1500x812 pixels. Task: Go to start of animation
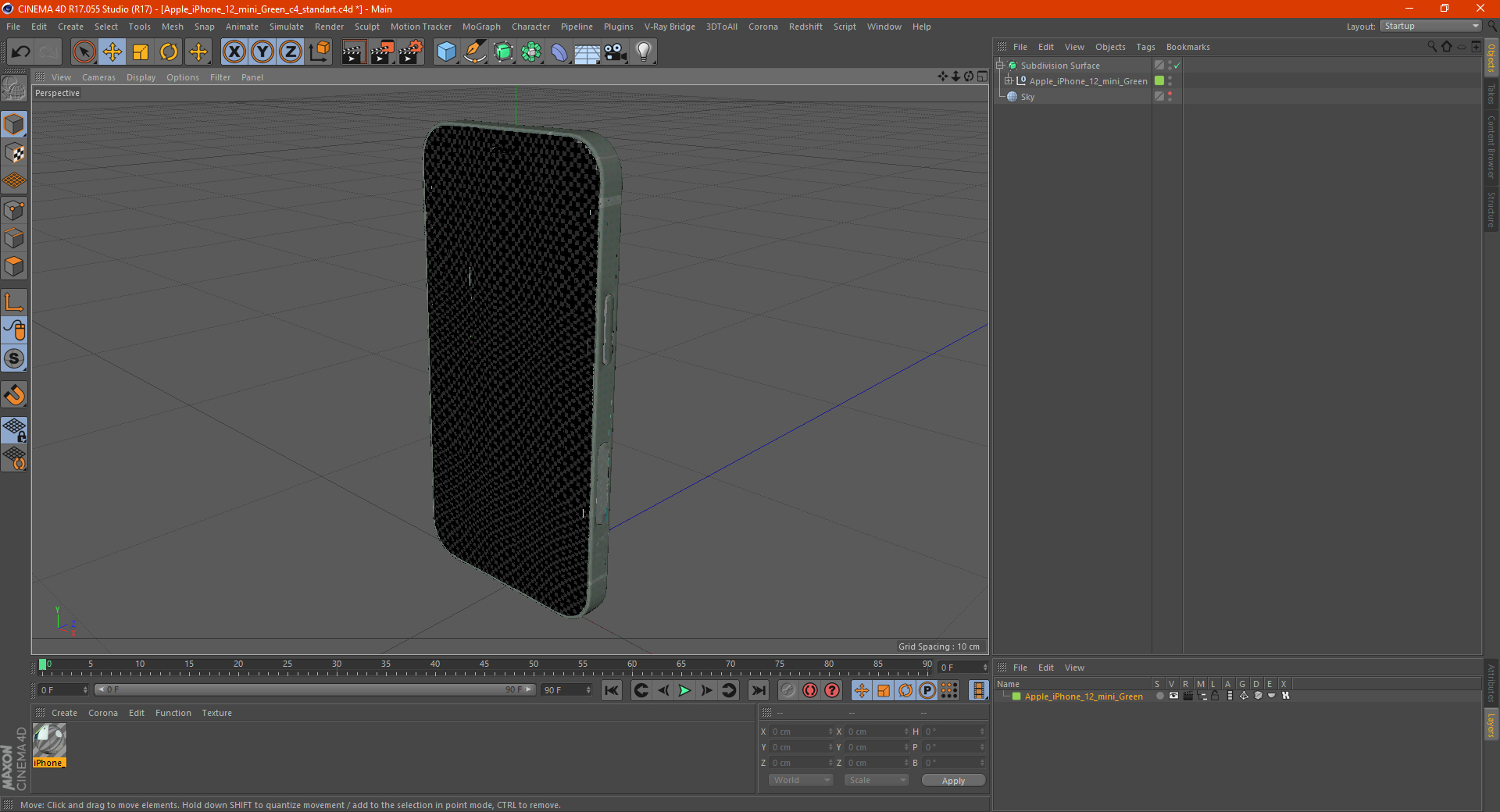[x=612, y=690]
